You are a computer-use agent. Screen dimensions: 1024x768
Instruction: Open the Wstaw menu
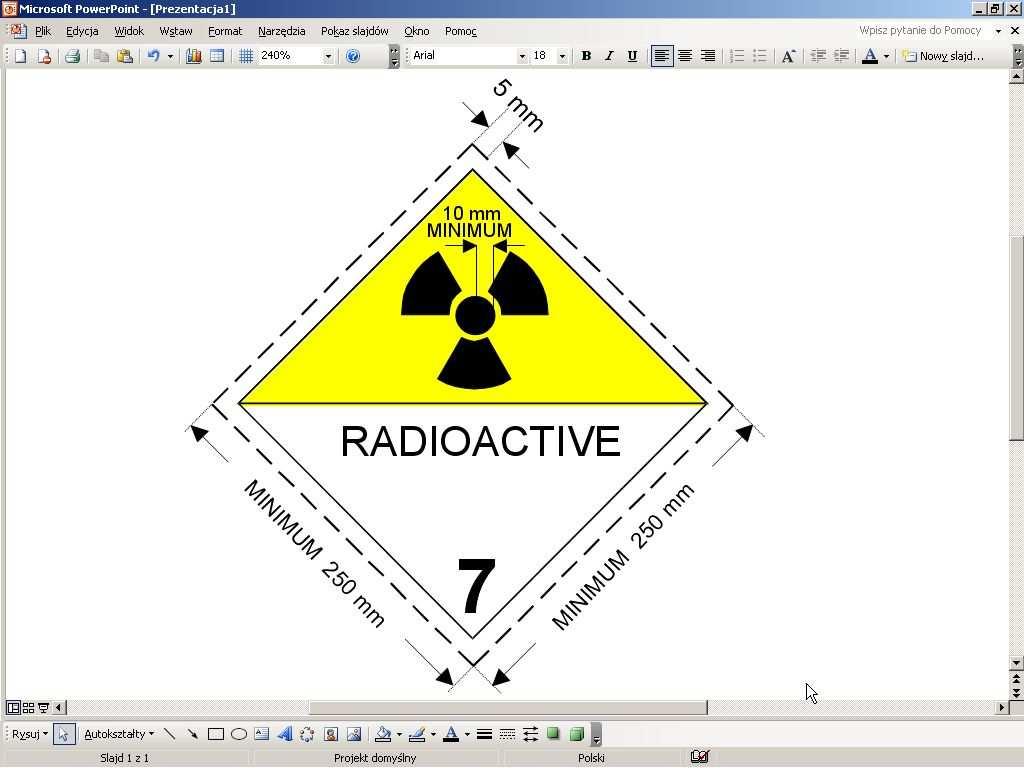176,31
